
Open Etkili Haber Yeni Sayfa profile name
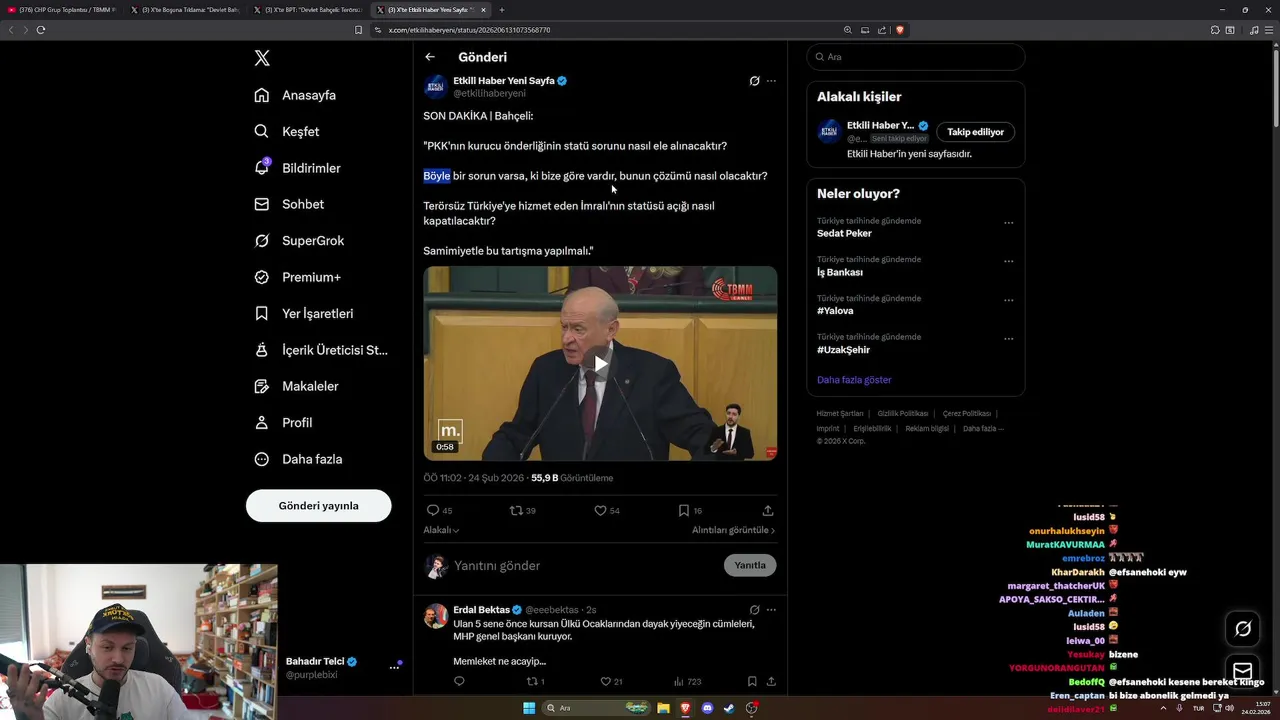coord(504,81)
